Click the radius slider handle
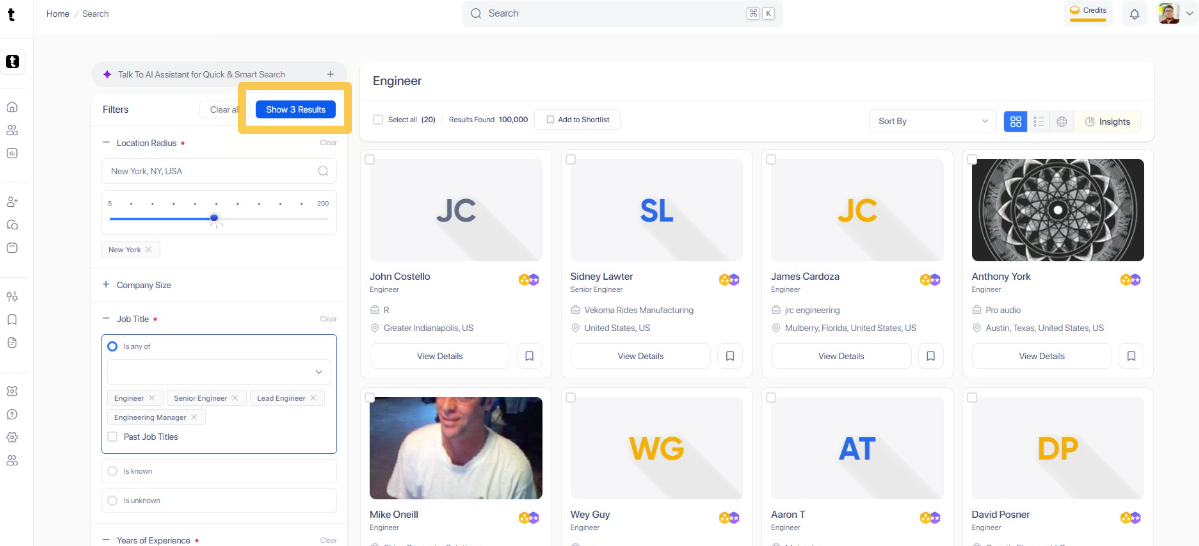The height and width of the screenshot is (546, 1199). click(214, 219)
